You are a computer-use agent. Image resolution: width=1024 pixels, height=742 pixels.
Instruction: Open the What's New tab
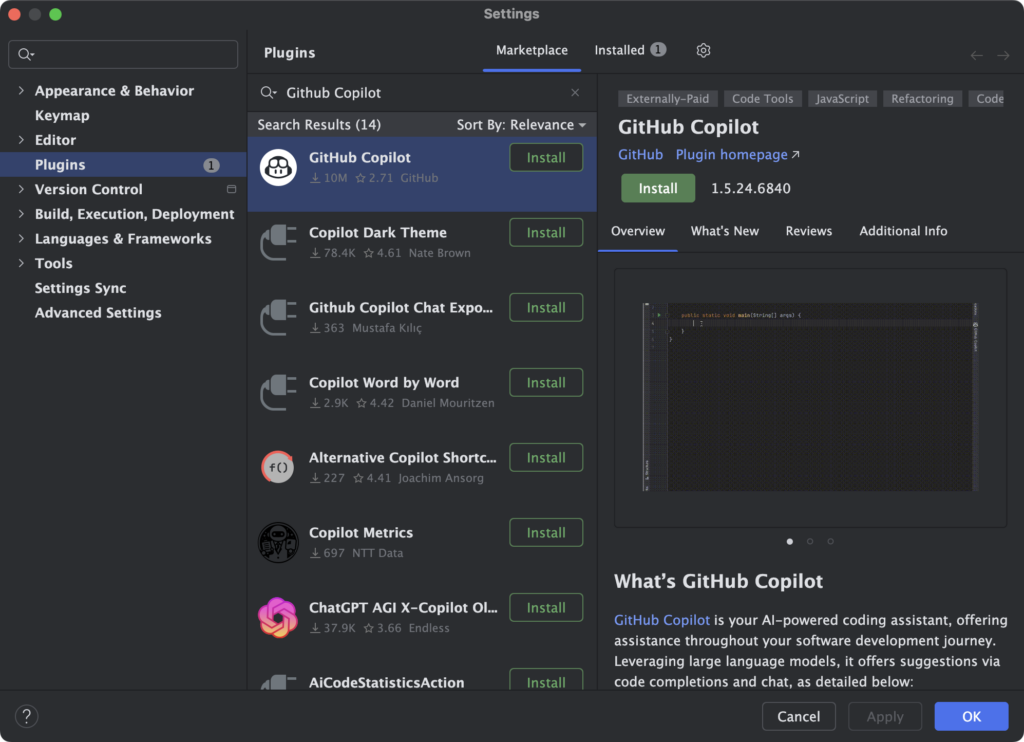(x=725, y=231)
